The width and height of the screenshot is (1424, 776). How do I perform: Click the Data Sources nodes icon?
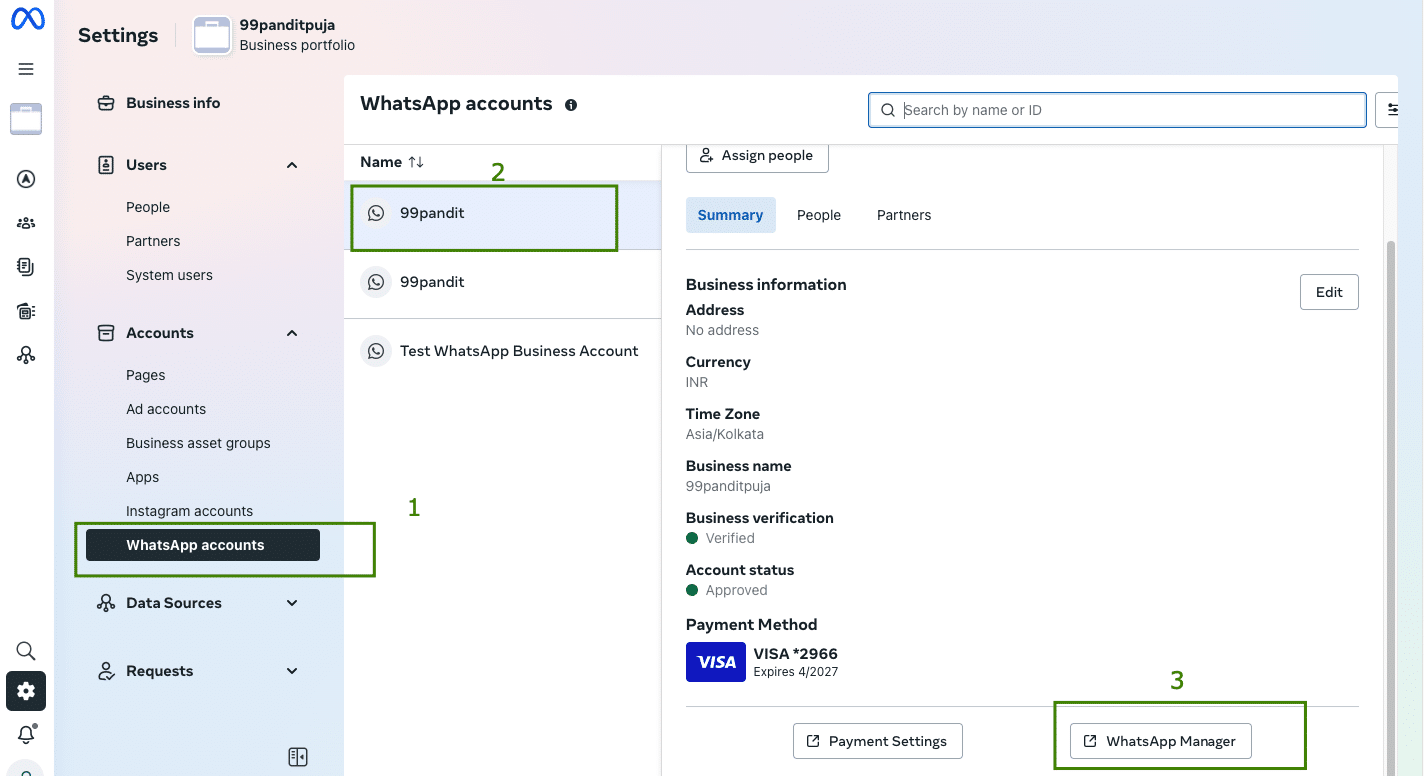[105, 603]
